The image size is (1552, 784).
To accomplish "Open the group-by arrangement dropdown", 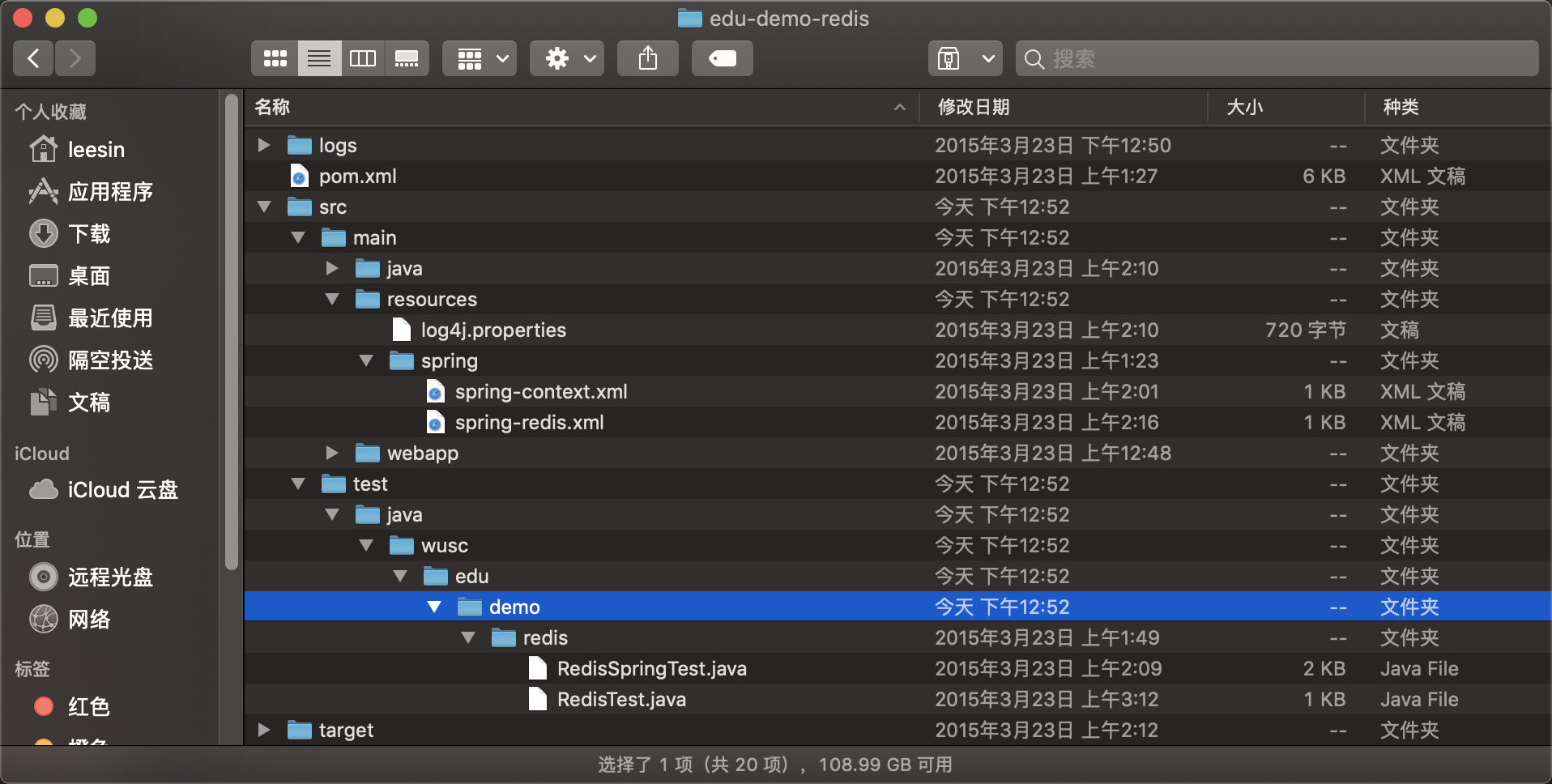I will coord(480,58).
